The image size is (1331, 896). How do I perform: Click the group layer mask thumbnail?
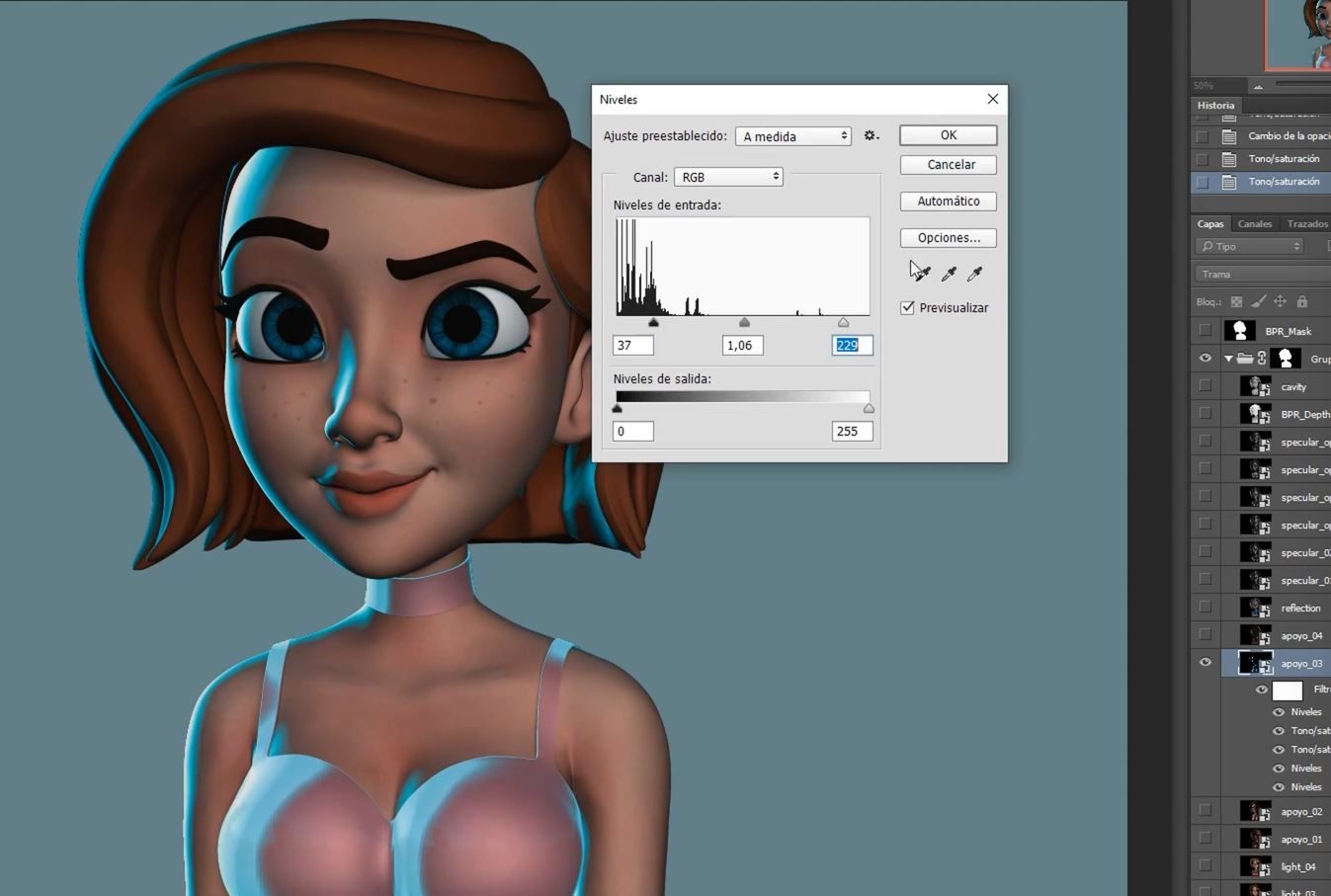1286,359
